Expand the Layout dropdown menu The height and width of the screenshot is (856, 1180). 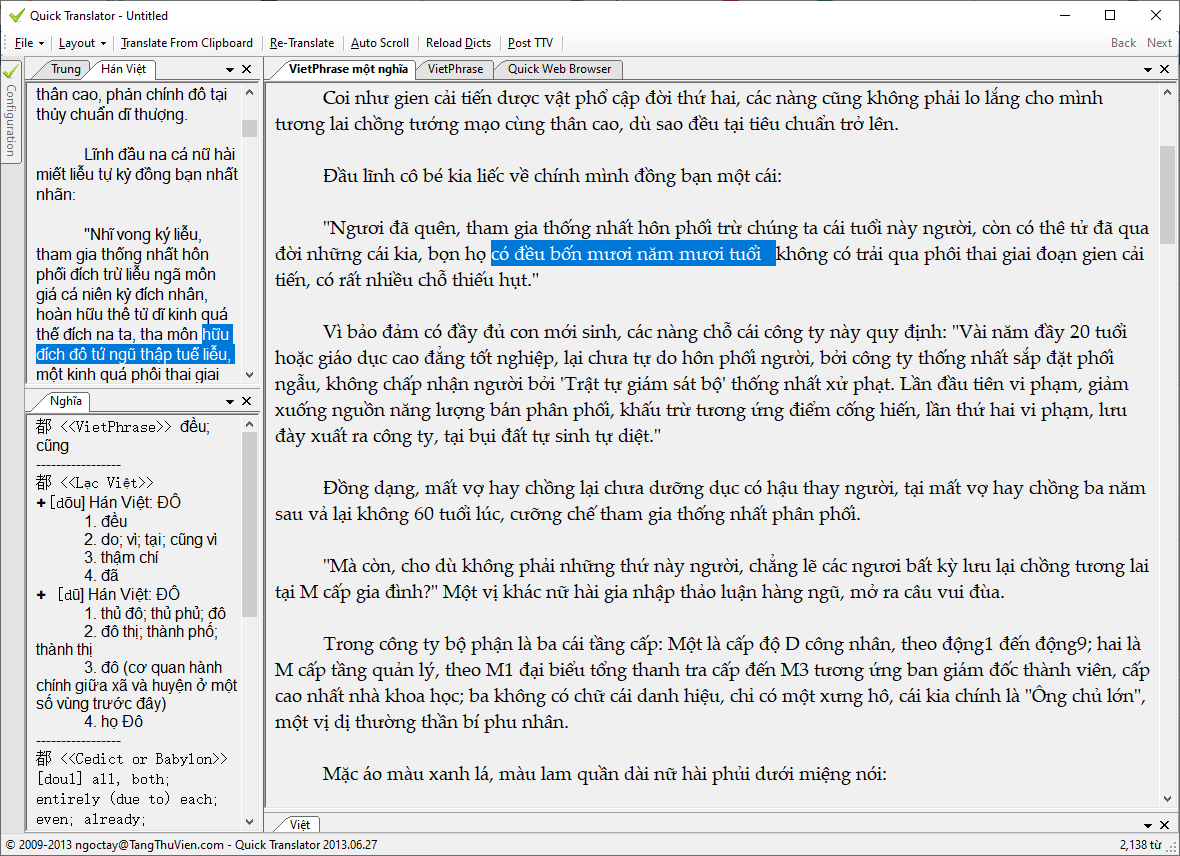[82, 43]
